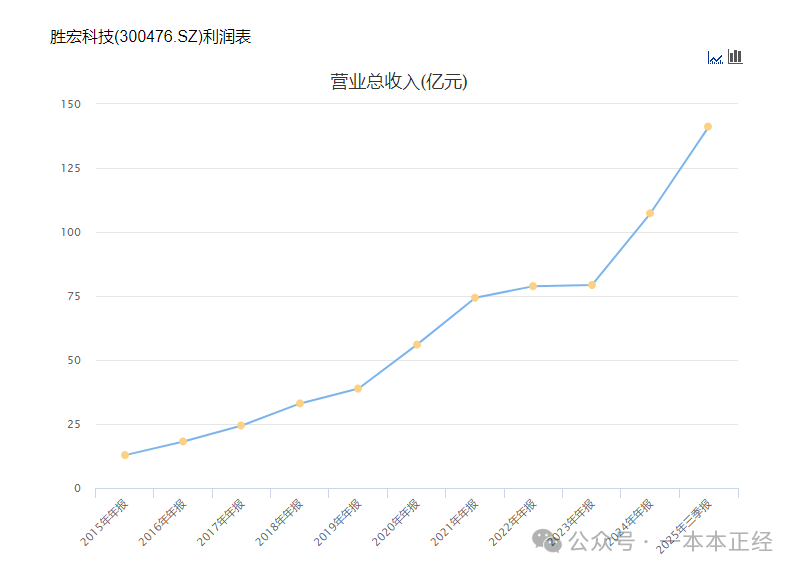Image resolution: width=798 pixels, height=573 pixels.
Task: Select the 2019年年报 data point
Action: (x=358, y=389)
